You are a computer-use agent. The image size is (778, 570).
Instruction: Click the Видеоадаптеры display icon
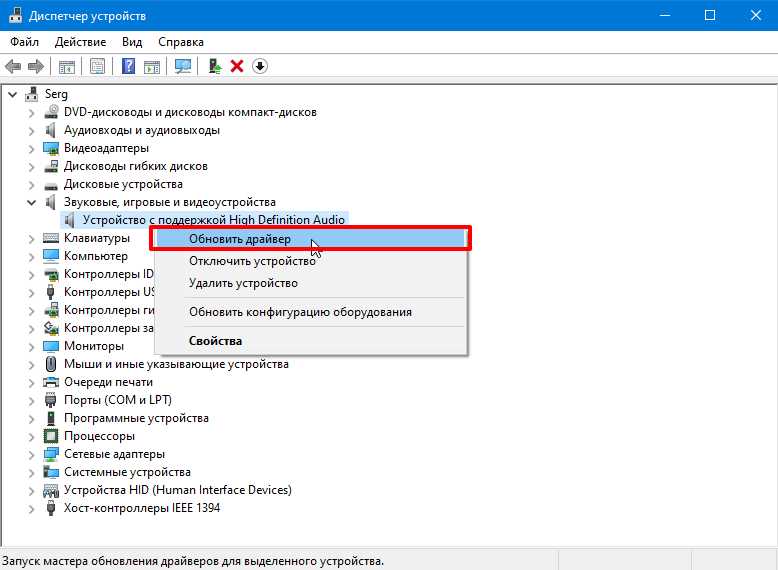pyautogui.click(x=51, y=148)
